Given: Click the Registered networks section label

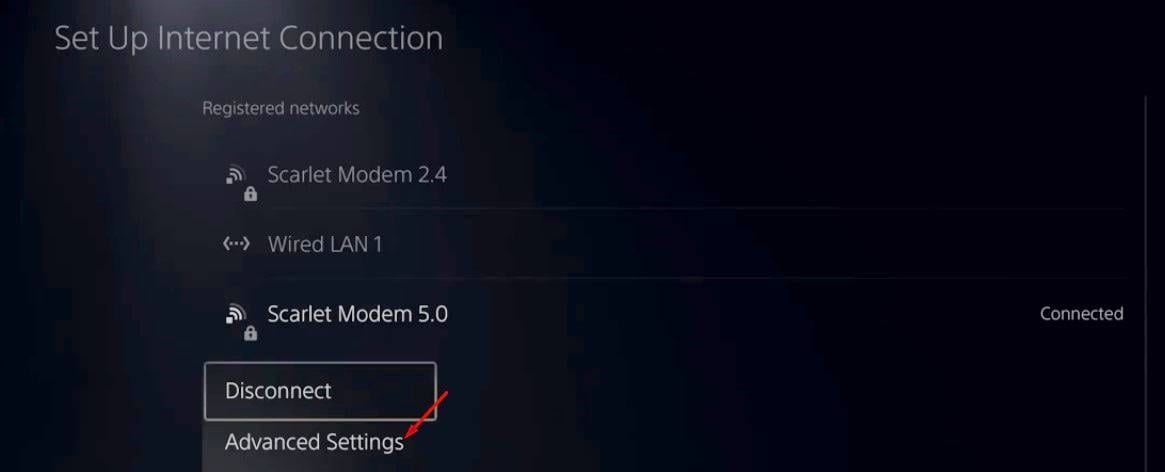Looking at the screenshot, I should point(281,109).
